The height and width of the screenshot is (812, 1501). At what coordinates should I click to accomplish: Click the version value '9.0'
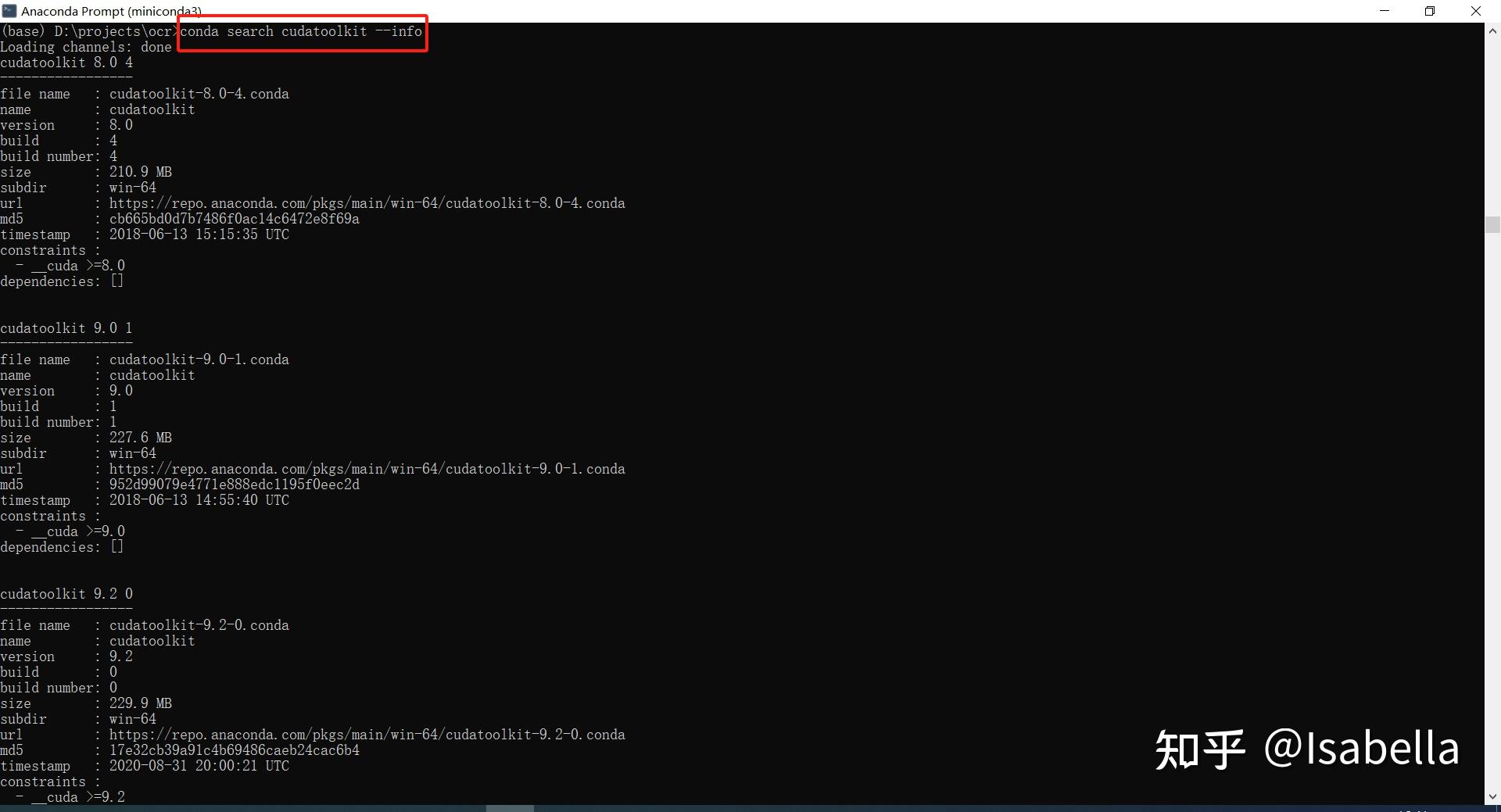121,391
